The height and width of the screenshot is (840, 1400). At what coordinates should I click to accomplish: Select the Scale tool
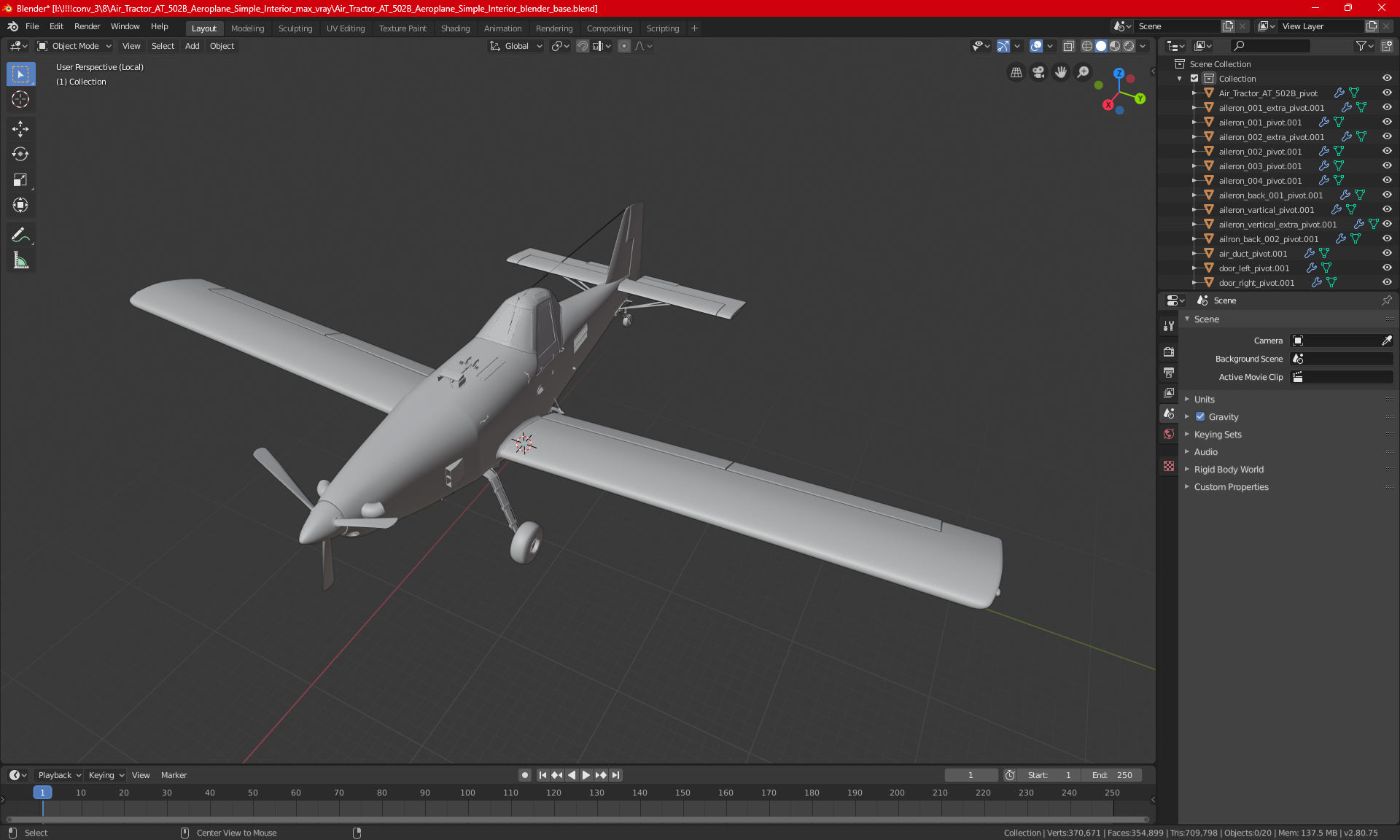pyautogui.click(x=20, y=180)
